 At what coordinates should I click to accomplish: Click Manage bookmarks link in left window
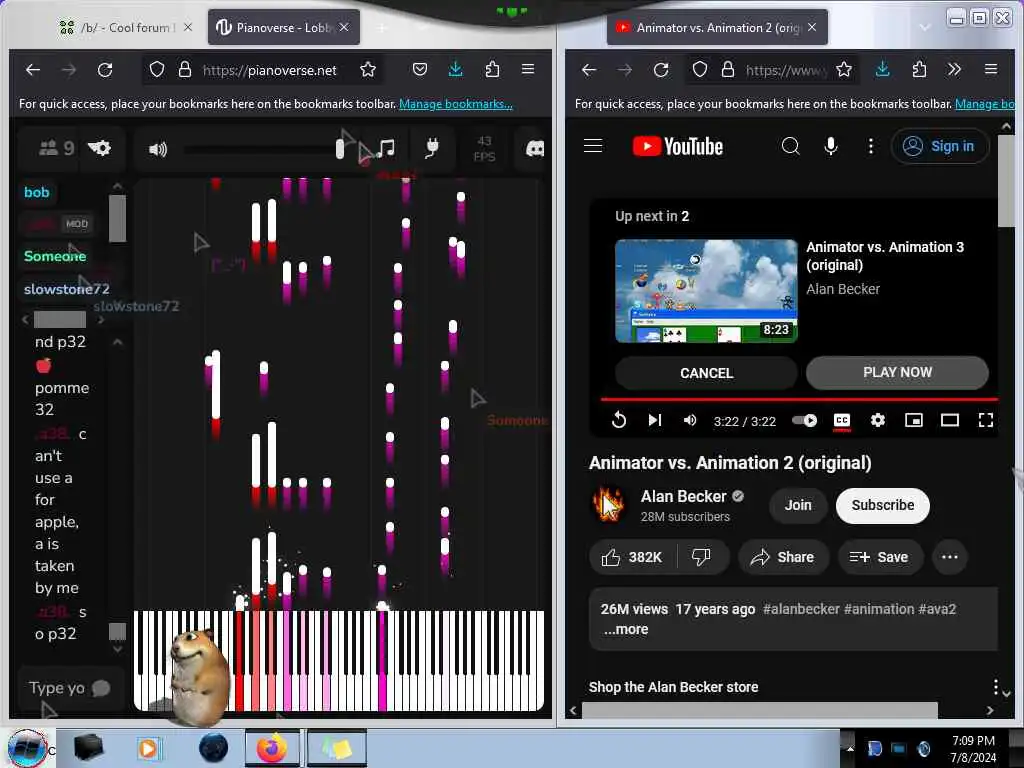click(x=456, y=104)
